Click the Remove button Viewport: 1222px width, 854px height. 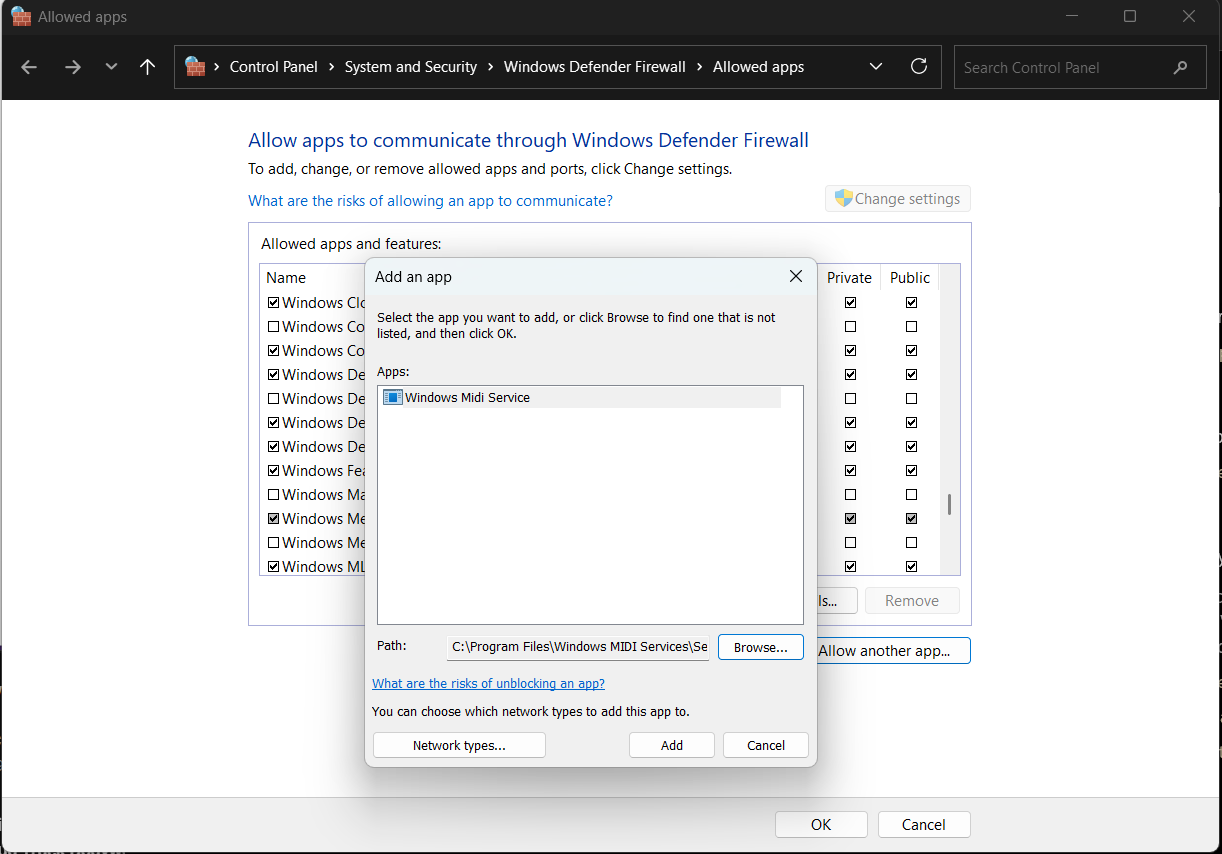tap(912, 600)
